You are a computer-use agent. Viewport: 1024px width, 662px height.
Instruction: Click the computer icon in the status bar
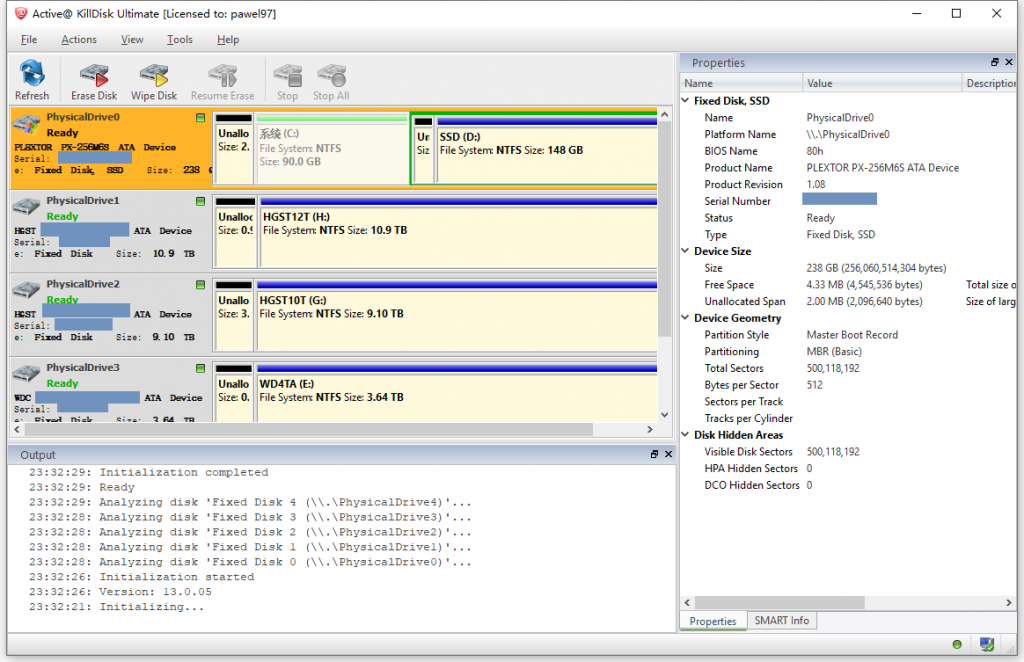(x=986, y=644)
